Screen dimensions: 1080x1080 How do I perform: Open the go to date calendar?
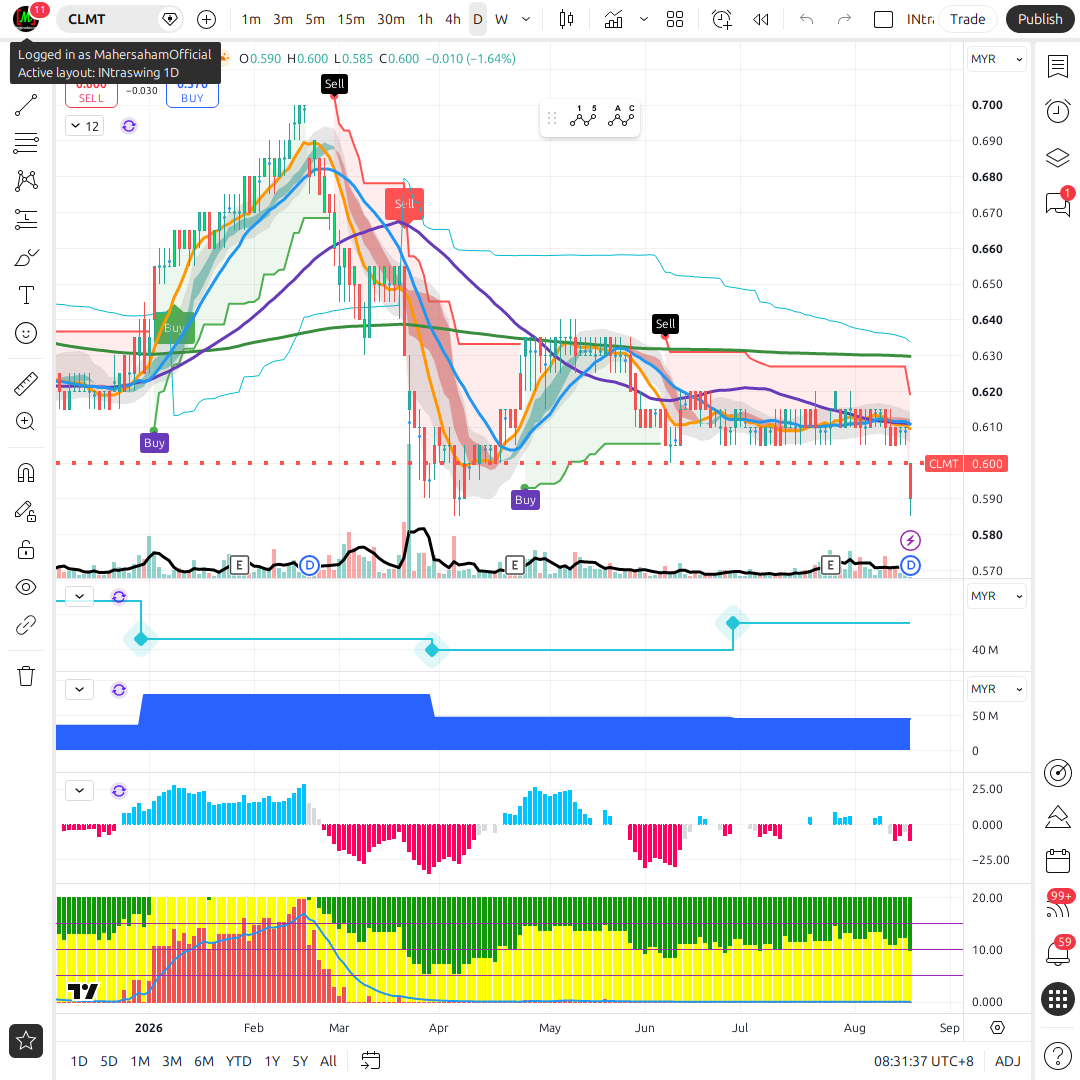[x=371, y=1061]
